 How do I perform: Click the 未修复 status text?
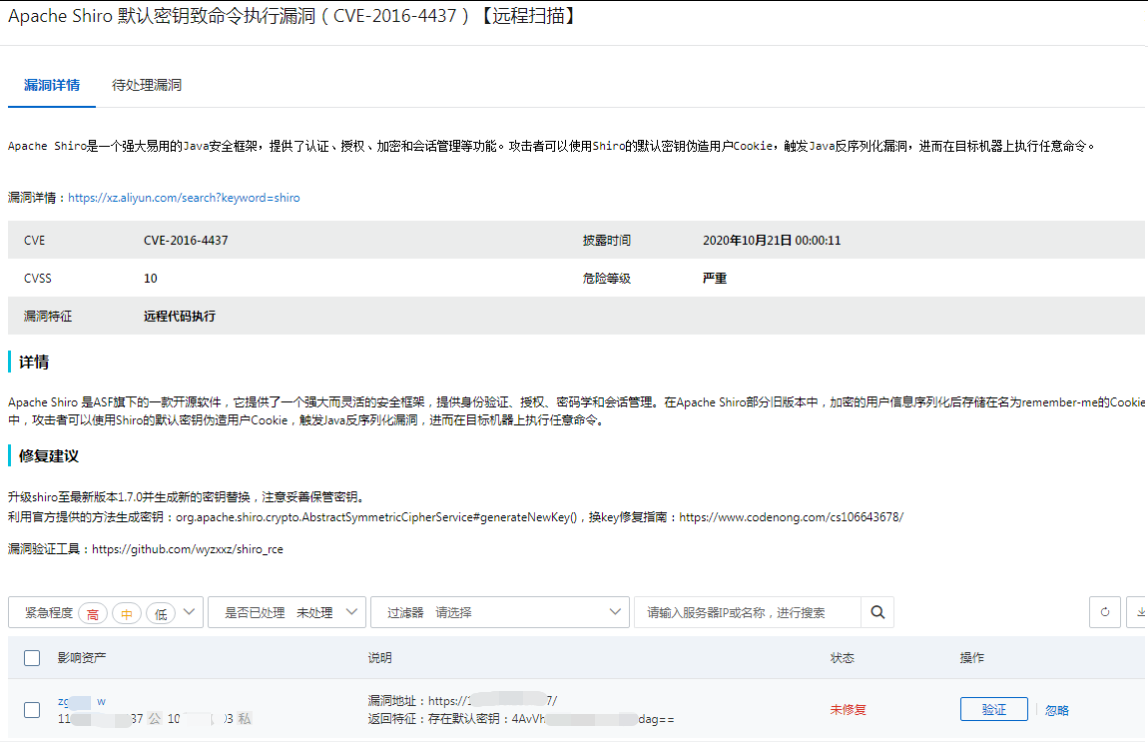click(x=848, y=710)
